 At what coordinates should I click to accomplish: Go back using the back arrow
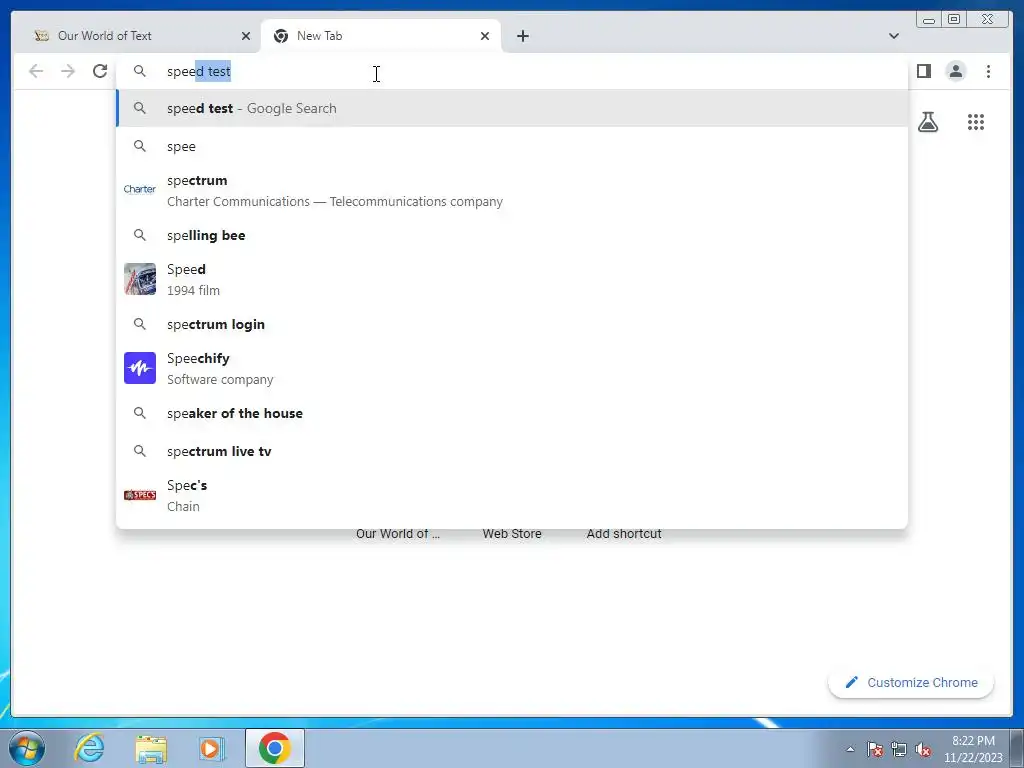36,71
